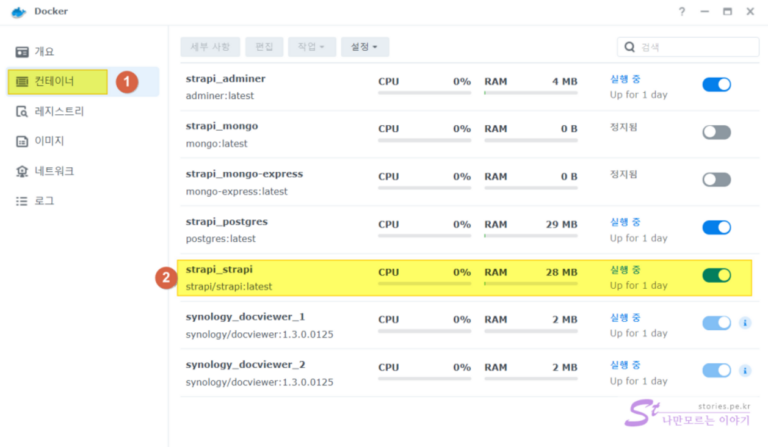
Task: Click the help question mark icon
Action: pyautogui.click(x=682, y=11)
